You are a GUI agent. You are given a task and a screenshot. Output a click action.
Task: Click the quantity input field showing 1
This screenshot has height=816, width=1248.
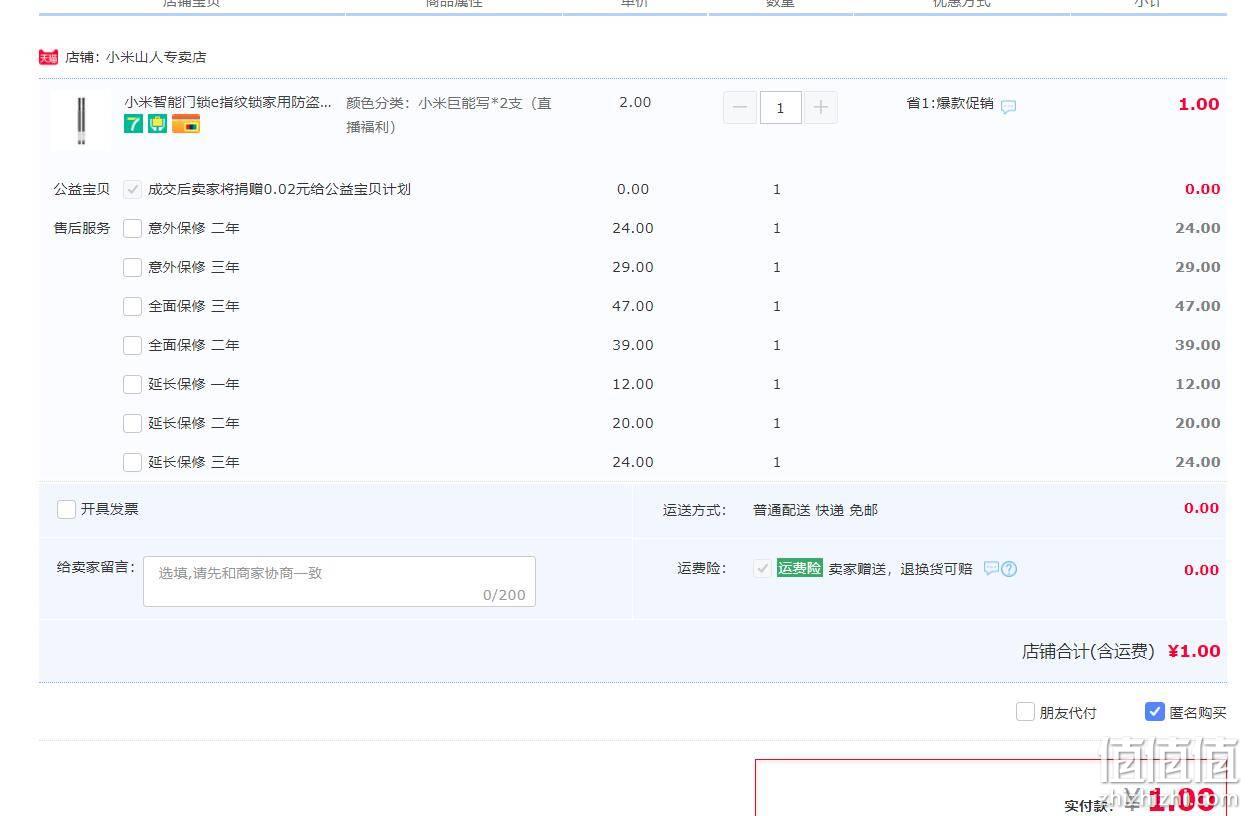[780, 107]
